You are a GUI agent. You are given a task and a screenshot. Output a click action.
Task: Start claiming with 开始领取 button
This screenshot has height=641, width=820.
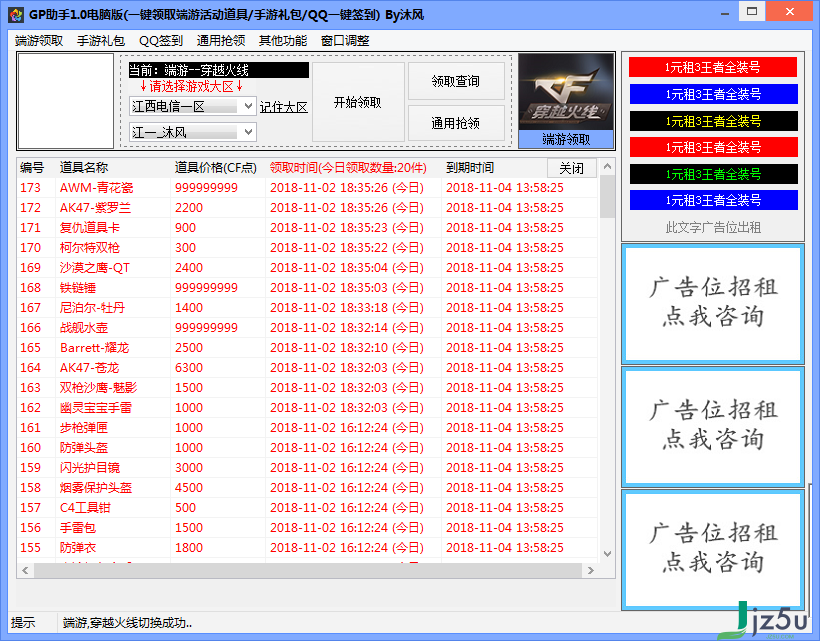[x=358, y=102]
